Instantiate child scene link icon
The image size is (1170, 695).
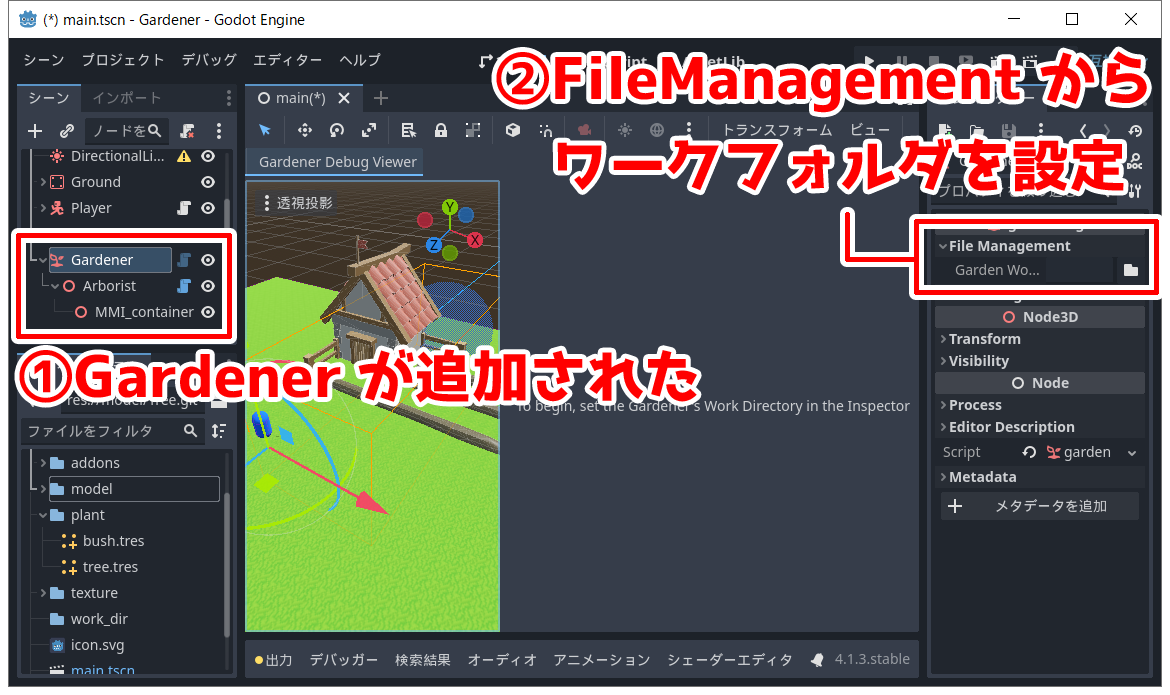point(66,131)
